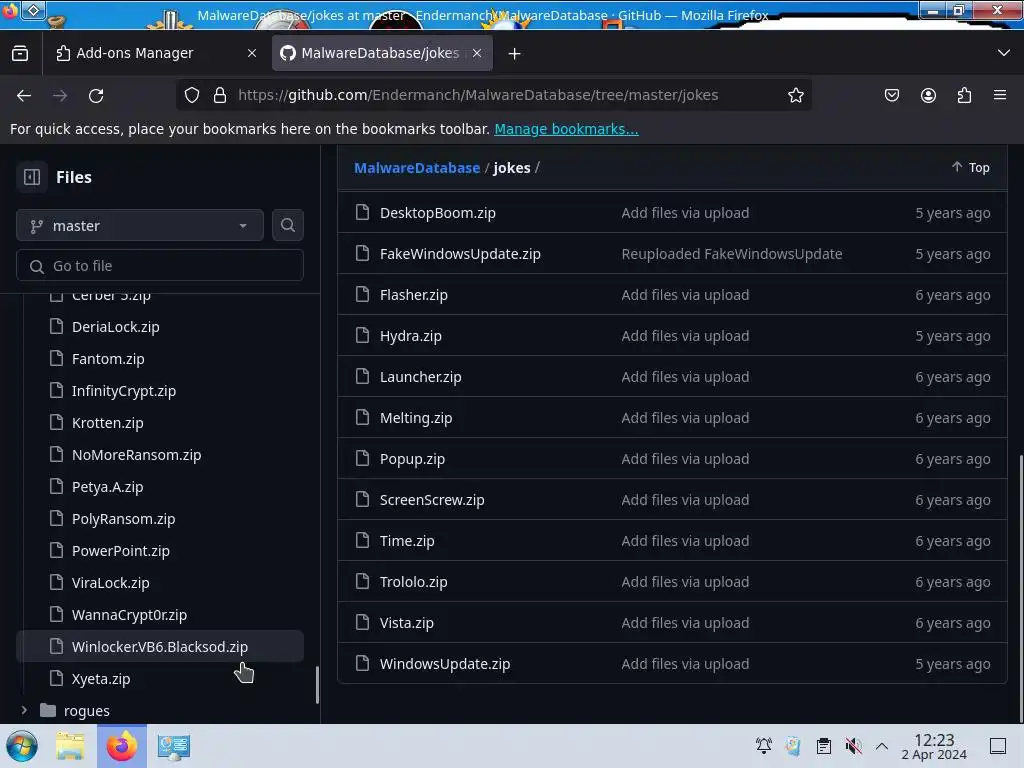The width and height of the screenshot is (1024, 768).
Task: Go to the MalwareDatabase breadcrumb link
Action: [417, 168]
